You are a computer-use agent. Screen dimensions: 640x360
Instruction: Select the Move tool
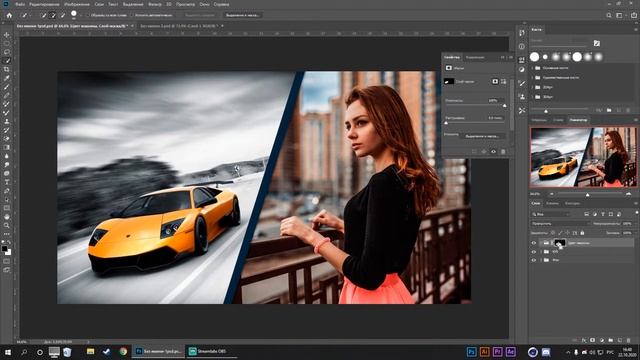coord(7,35)
